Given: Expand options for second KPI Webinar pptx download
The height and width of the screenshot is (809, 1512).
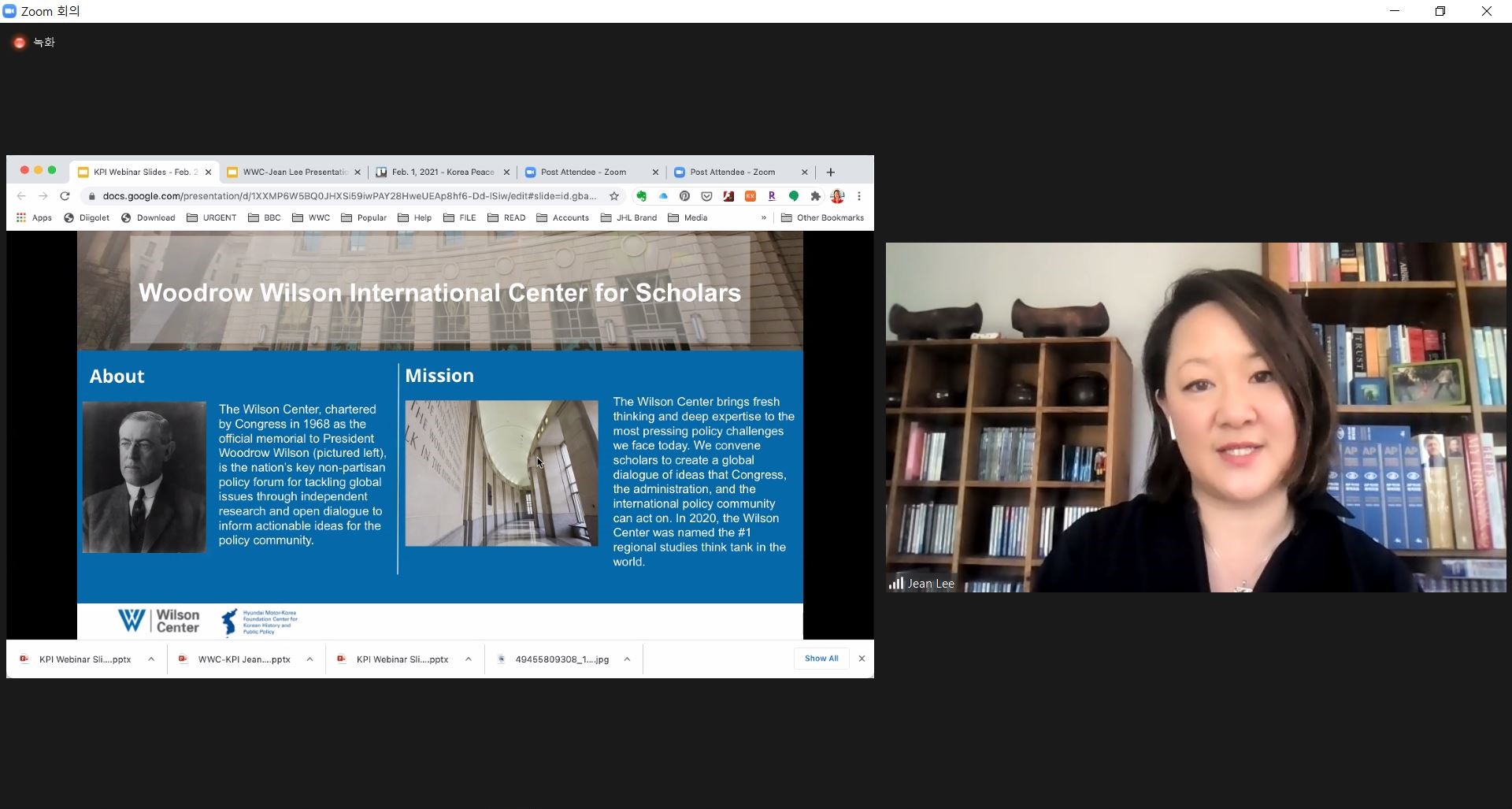Looking at the screenshot, I should [469, 659].
